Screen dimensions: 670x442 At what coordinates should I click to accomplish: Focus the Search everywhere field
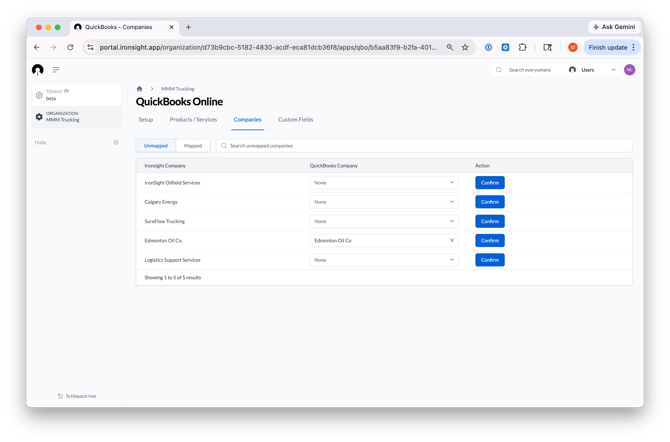point(530,70)
